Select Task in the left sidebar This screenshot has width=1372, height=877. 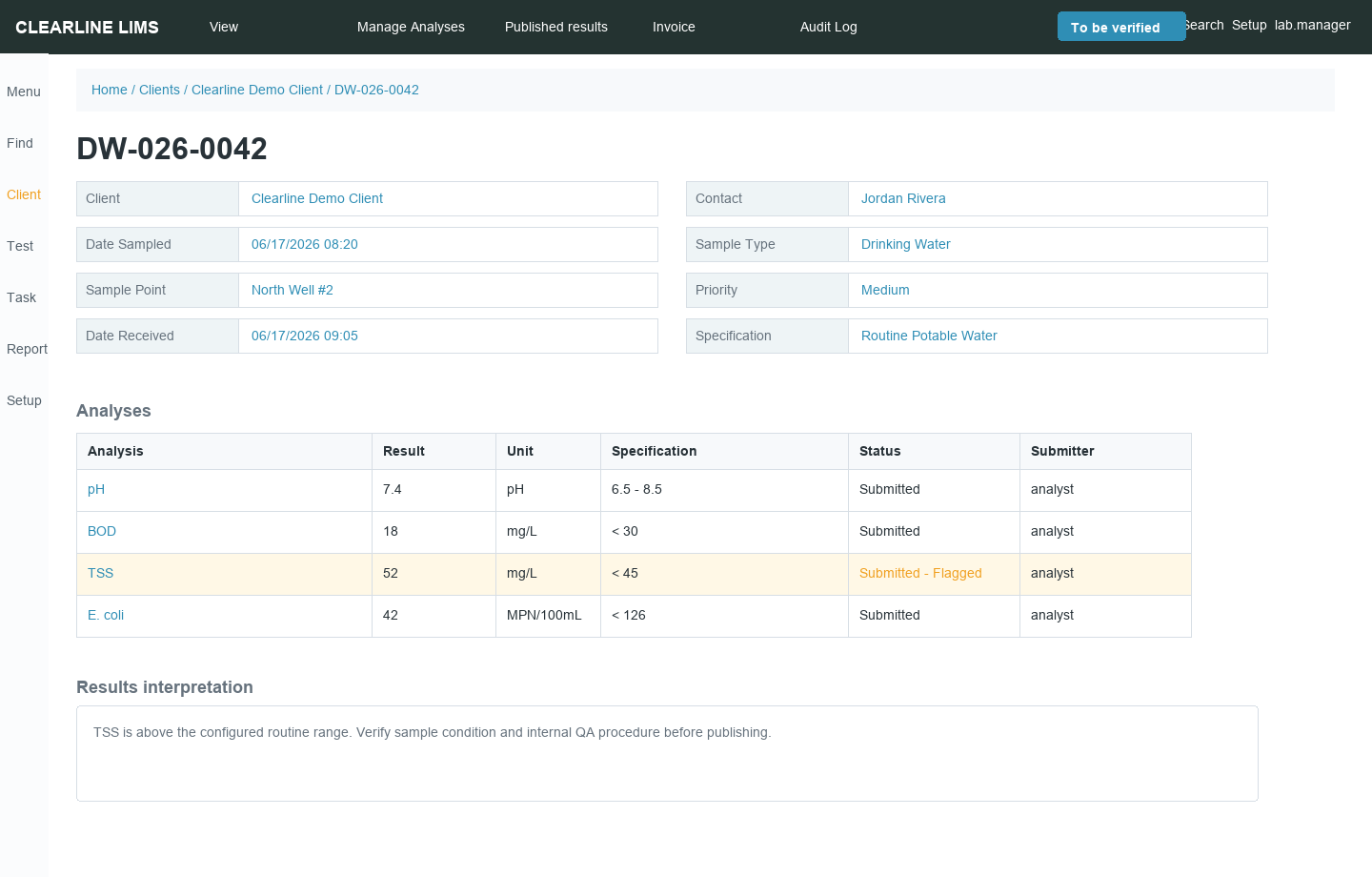click(x=21, y=297)
